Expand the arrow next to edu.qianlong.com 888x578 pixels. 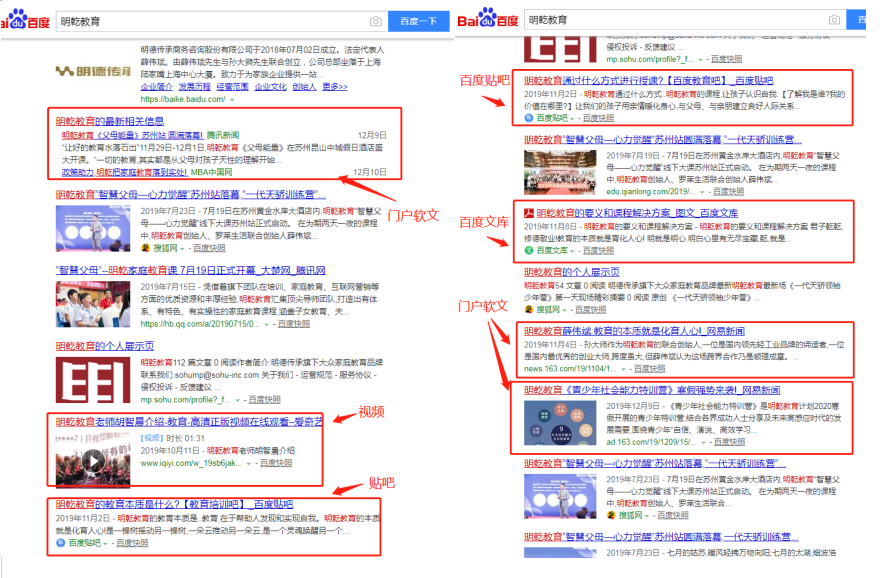point(702,192)
